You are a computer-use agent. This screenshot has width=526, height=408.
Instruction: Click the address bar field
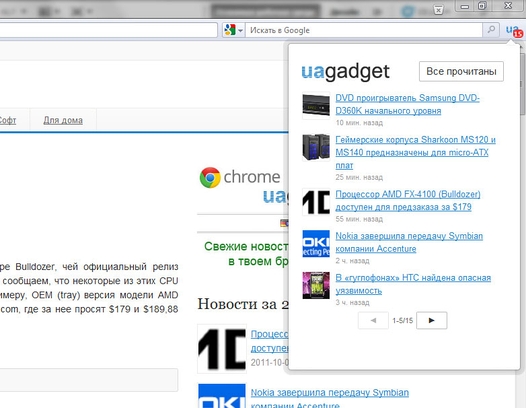point(108,30)
